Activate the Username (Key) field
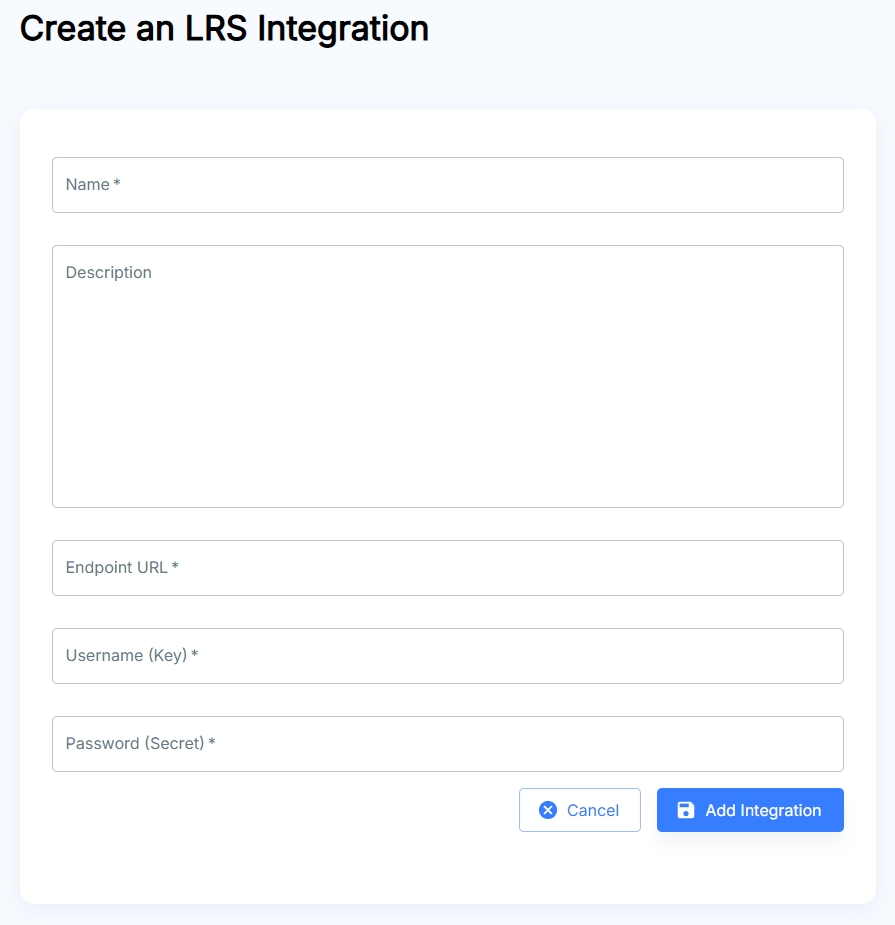This screenshot has width=895, height=925. pyautogui.click(x=448, y=655)
